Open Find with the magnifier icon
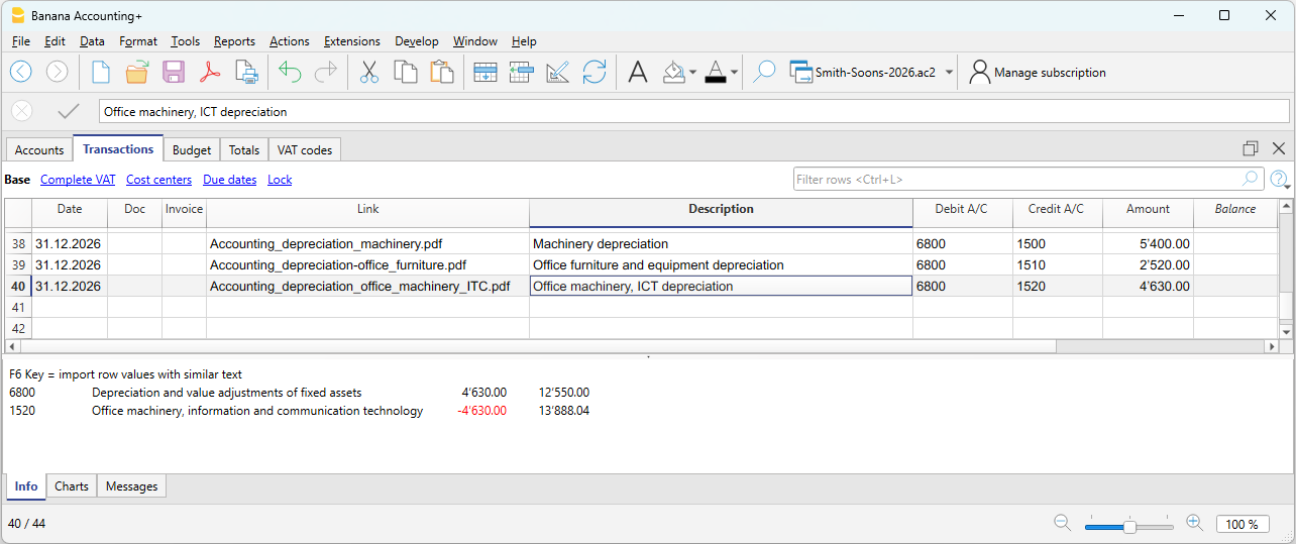Viewport: 1296px width, 544px height. point(764,72)
